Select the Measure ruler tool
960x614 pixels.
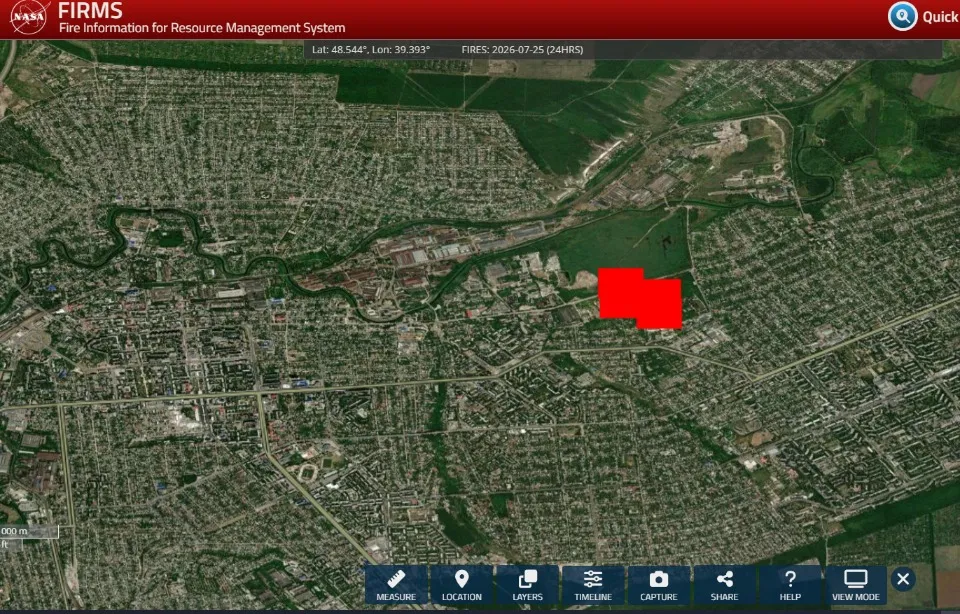[396, 585]
